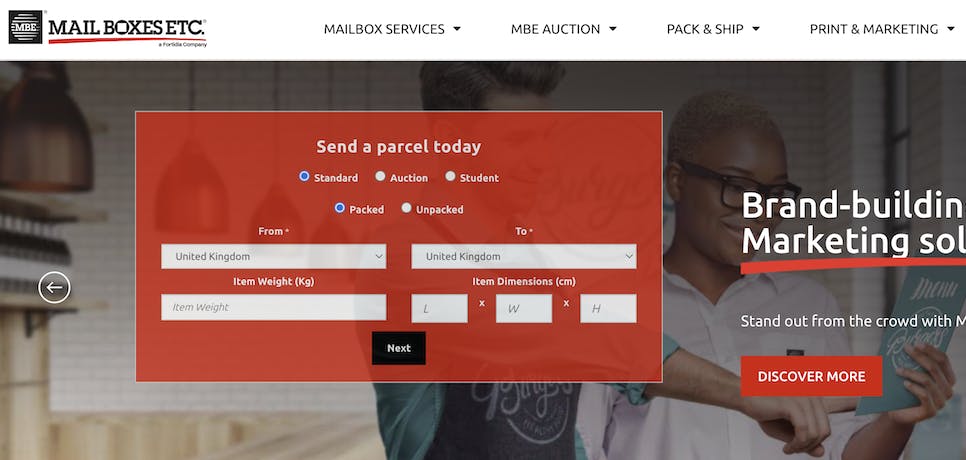Click caret next to Print & Marketing

point(951,29)
